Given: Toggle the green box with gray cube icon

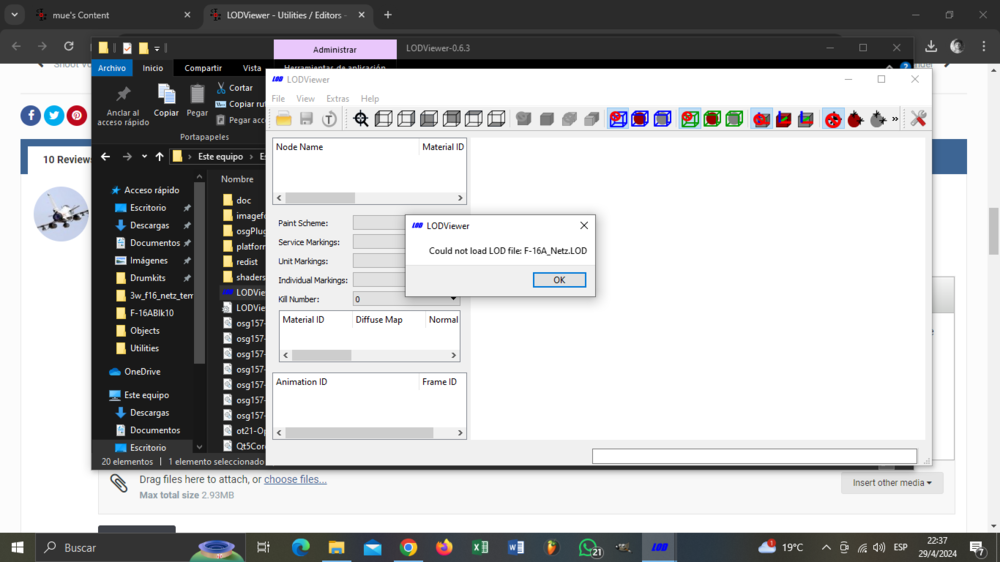Looking at the screenshot, I should tap(735, 119).
